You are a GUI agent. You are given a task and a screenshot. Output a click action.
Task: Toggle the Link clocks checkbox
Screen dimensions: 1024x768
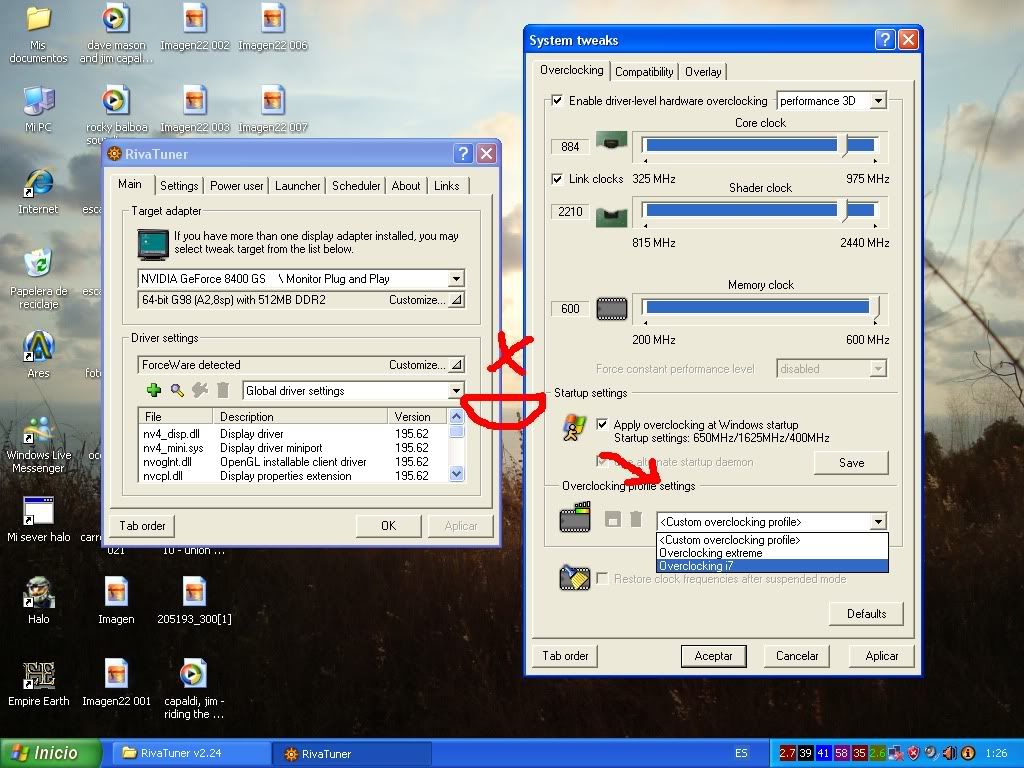coord(557,179)
